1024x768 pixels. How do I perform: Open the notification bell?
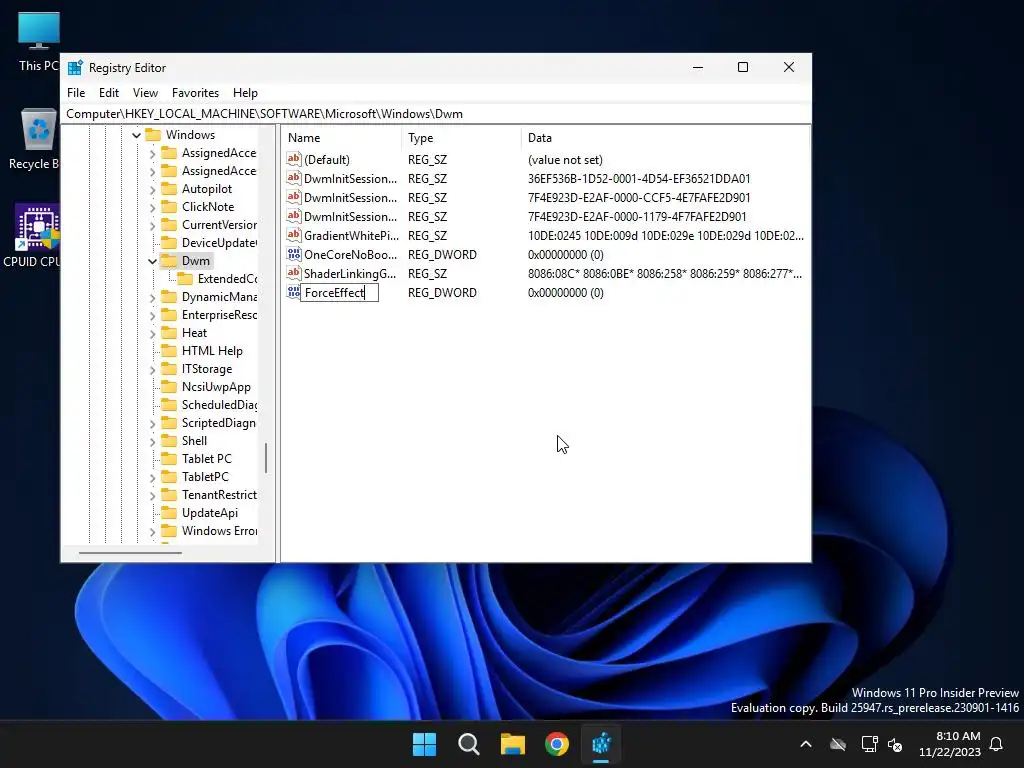[997, 744]
